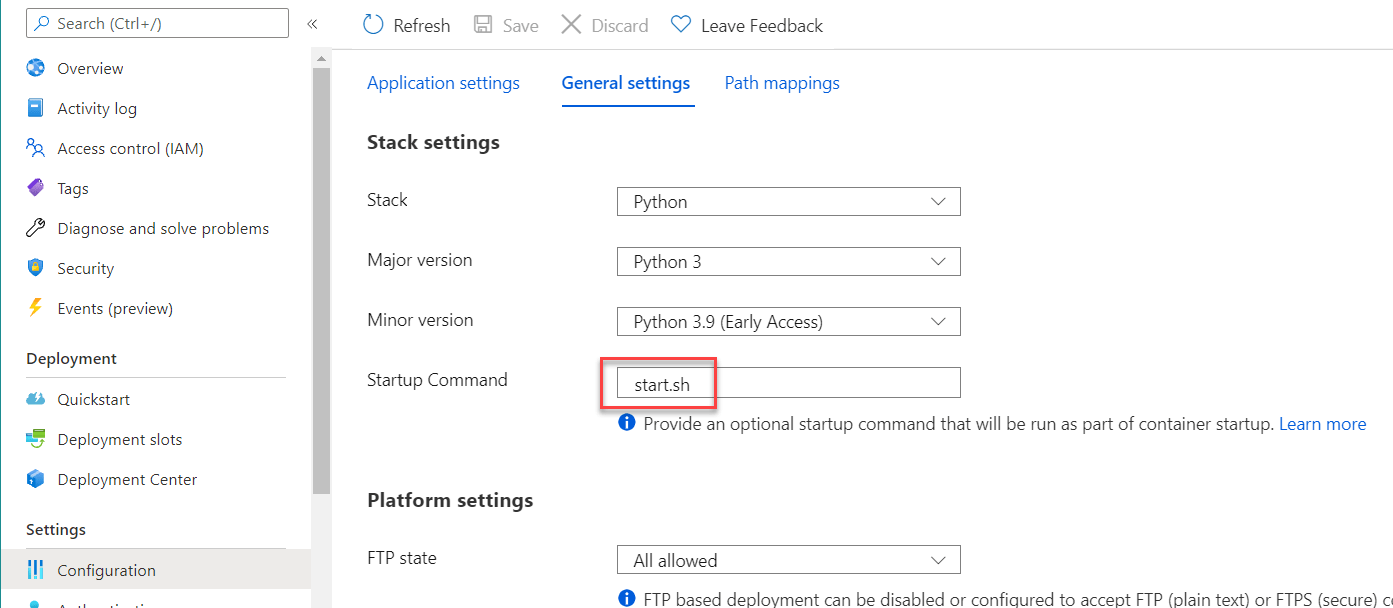Open the Minor version dropdown

(x=788, y=321)
